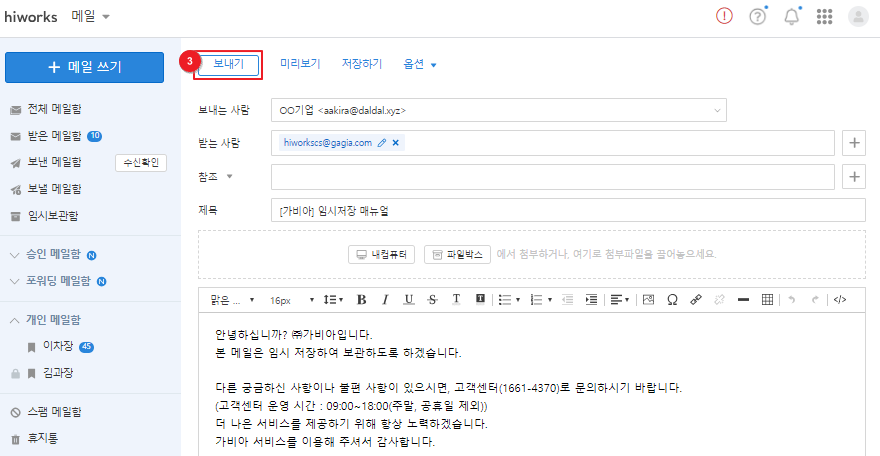Image resolution: width=880 pixels, height=456 pixels.
Task: Remove hiworkscs@gagia.com recipient with X
Action: [396, 143]
